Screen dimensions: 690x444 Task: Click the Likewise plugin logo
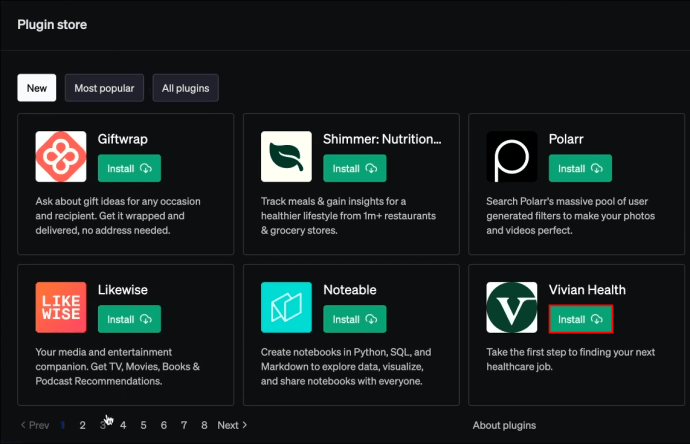tap(61, 307)
